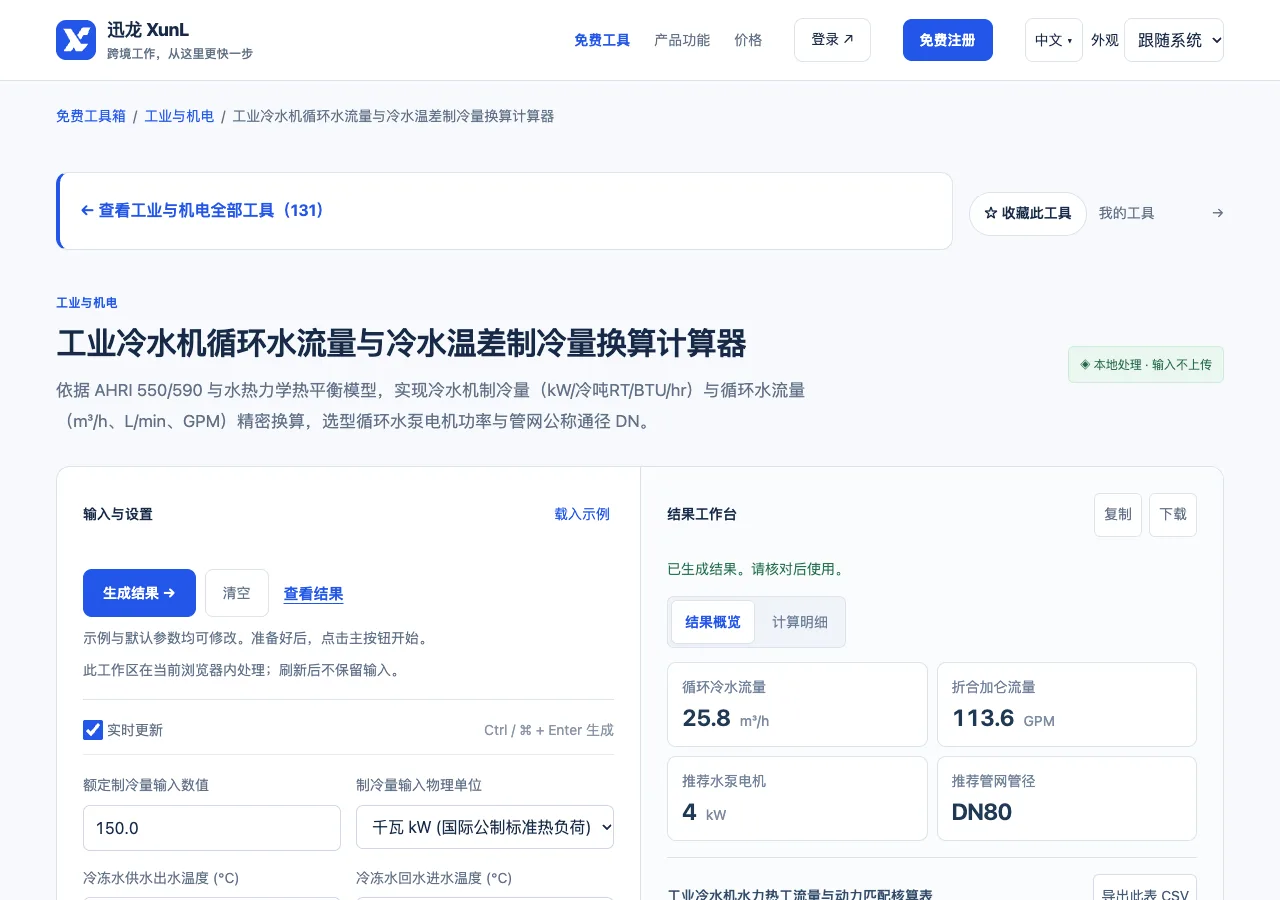Click the 登录 button
Screen dimensions: 1280x900
832,40
